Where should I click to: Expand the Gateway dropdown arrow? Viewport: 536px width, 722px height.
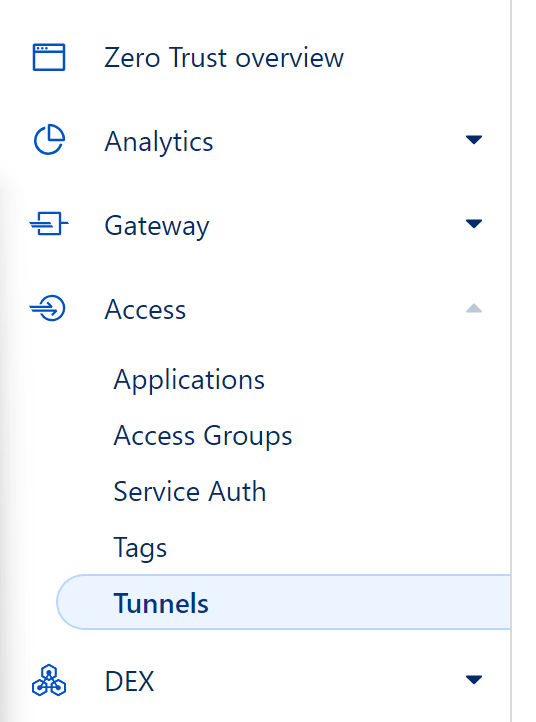coord(474,224)
